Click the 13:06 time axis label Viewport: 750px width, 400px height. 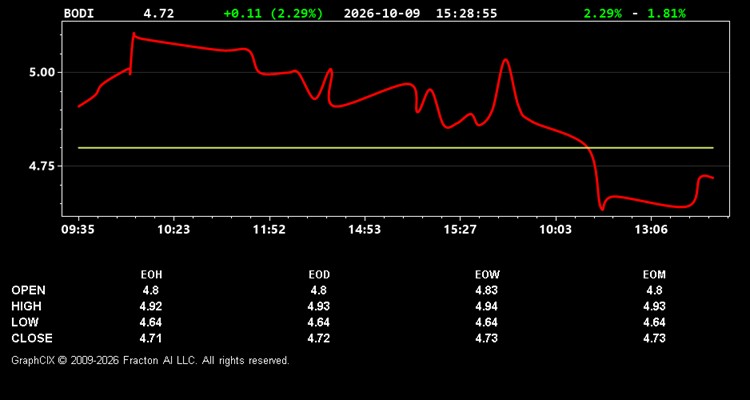click(651, 230)
